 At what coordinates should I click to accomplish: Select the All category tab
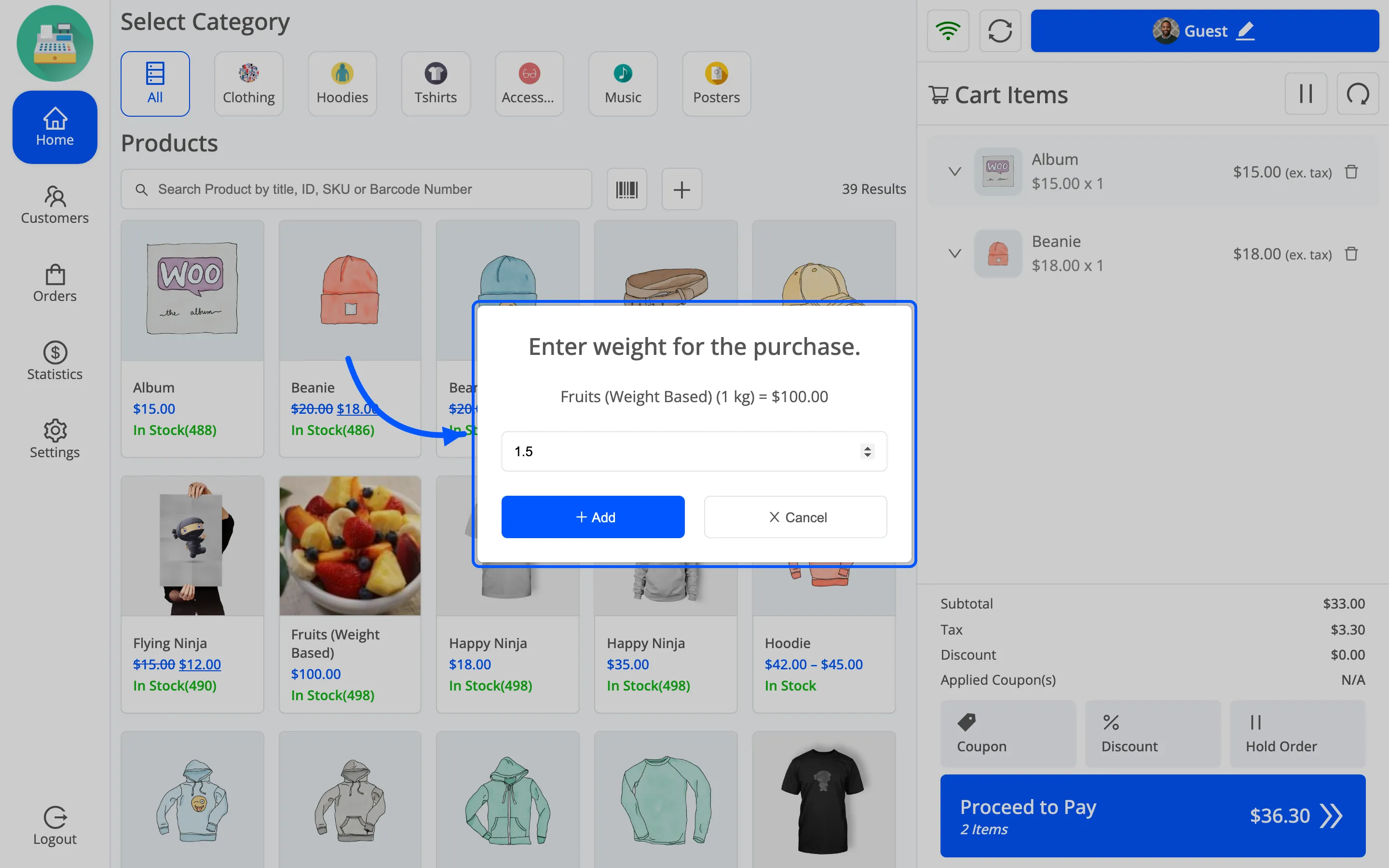click(155, 84)
